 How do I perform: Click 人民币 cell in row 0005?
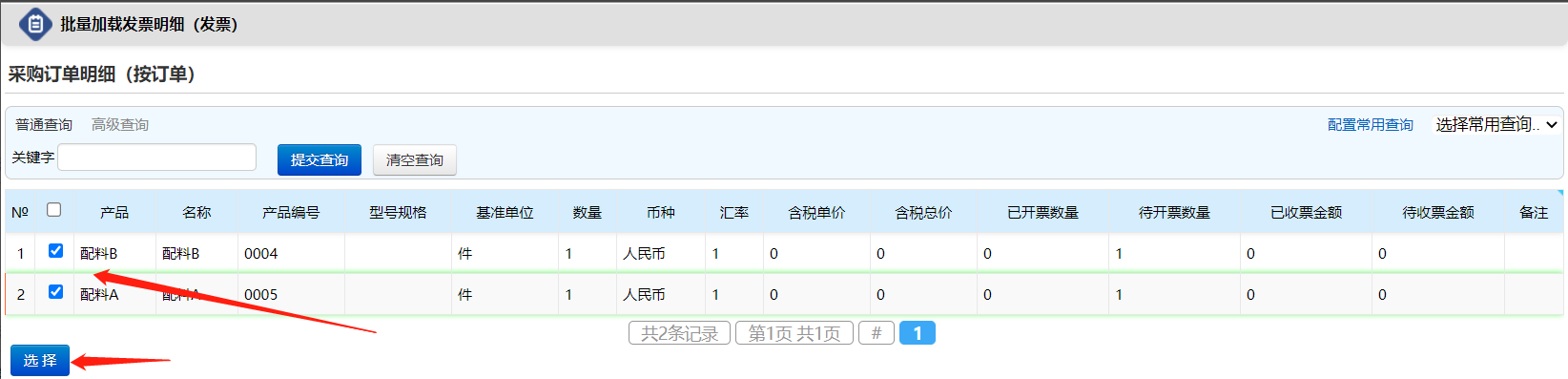644,295
